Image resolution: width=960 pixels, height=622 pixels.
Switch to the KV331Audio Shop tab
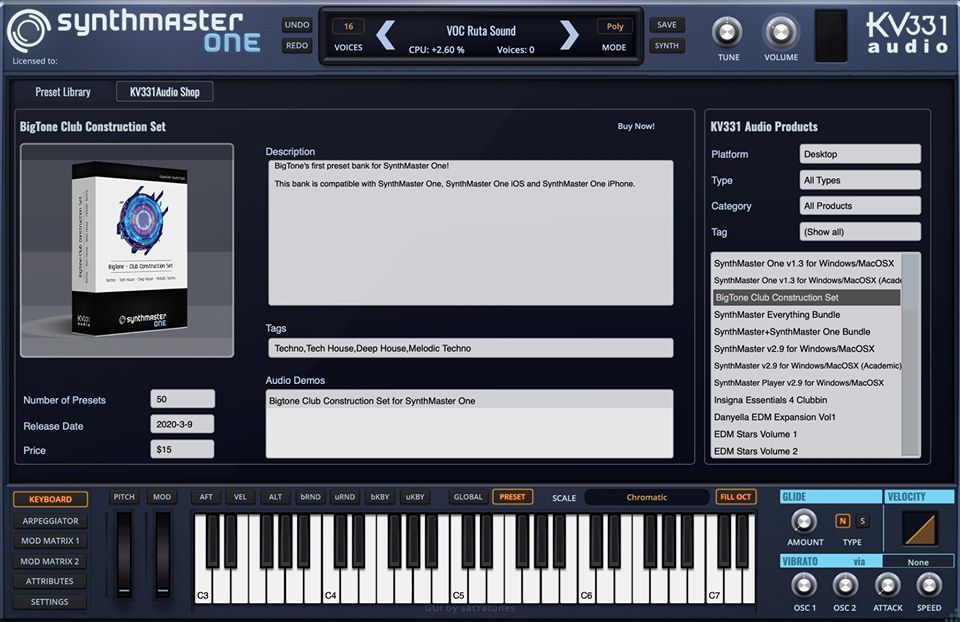pos(165,92)
